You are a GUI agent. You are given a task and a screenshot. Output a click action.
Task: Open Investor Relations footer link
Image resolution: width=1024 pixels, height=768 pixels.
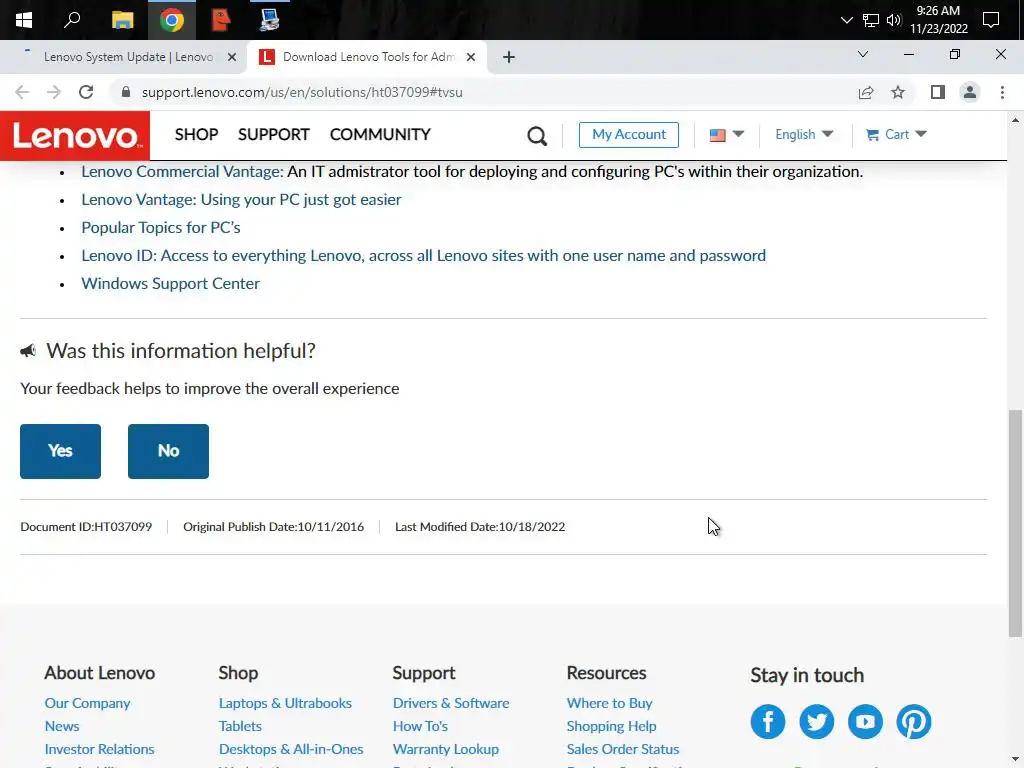click(99, 749)
